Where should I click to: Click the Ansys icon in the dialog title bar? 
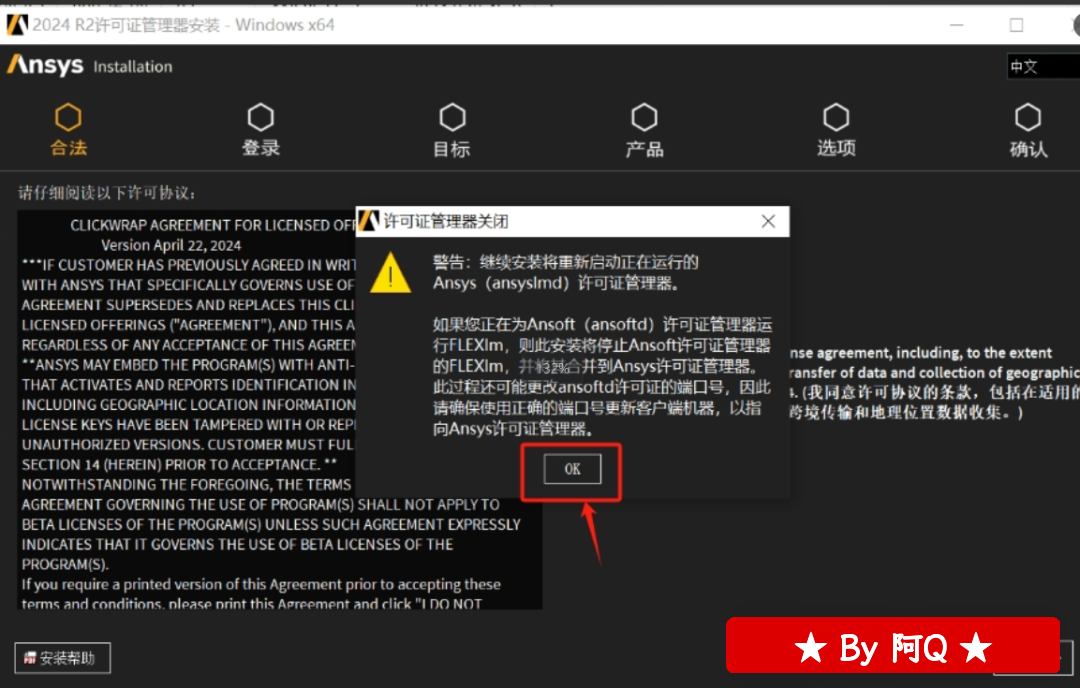pos(368,221)
